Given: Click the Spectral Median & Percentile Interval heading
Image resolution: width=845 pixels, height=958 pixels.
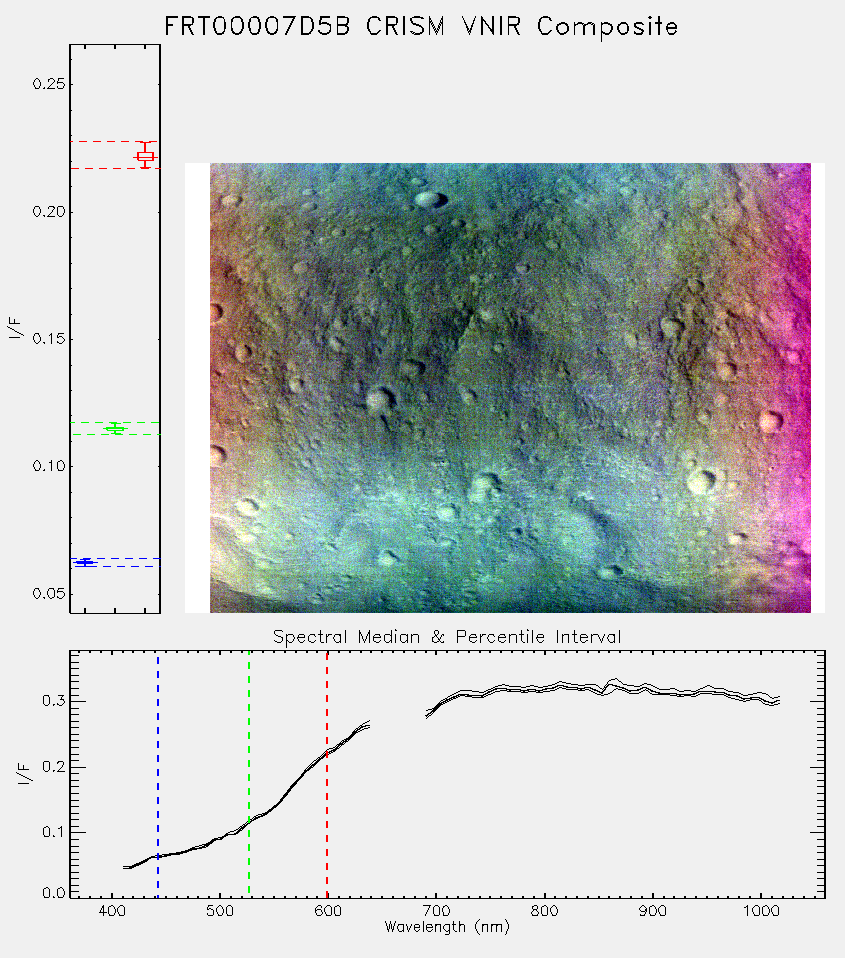Looking at the screenshot, I should tap(447, 637).
